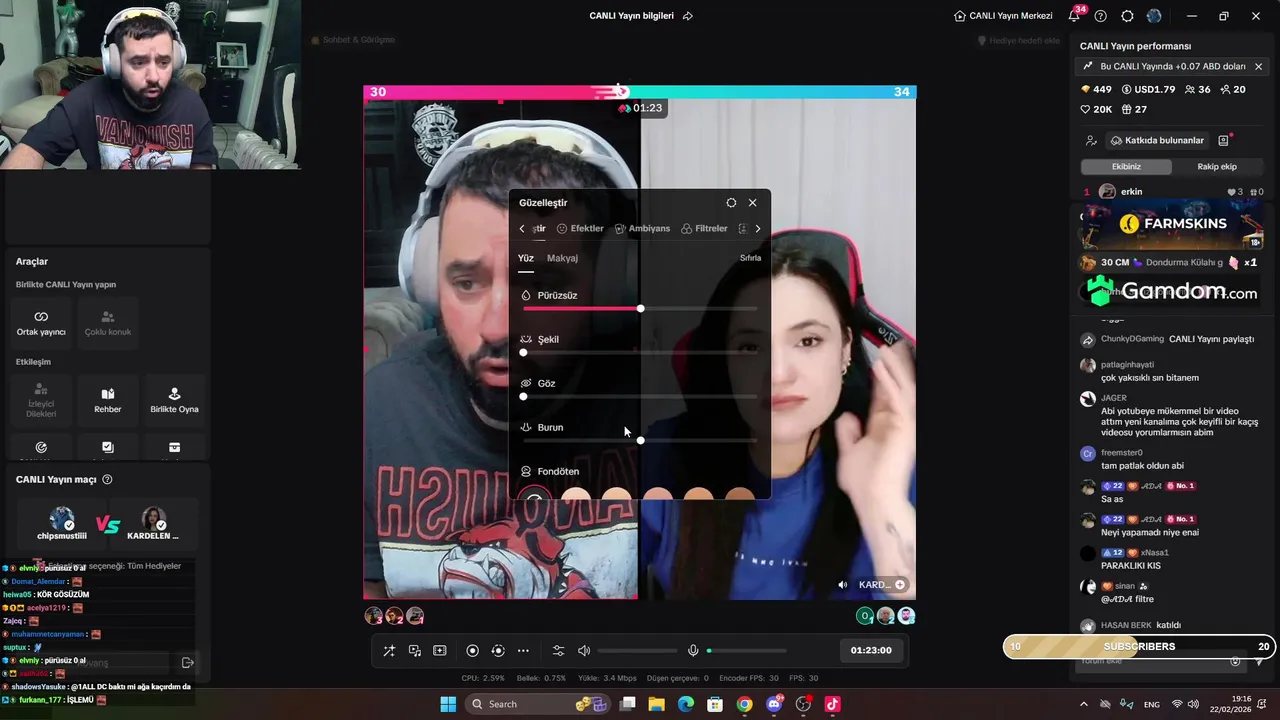This screenshot has width=1280, height=720.
Task: Click in the Yorum ekle comment field
Action: (1150, 661)
